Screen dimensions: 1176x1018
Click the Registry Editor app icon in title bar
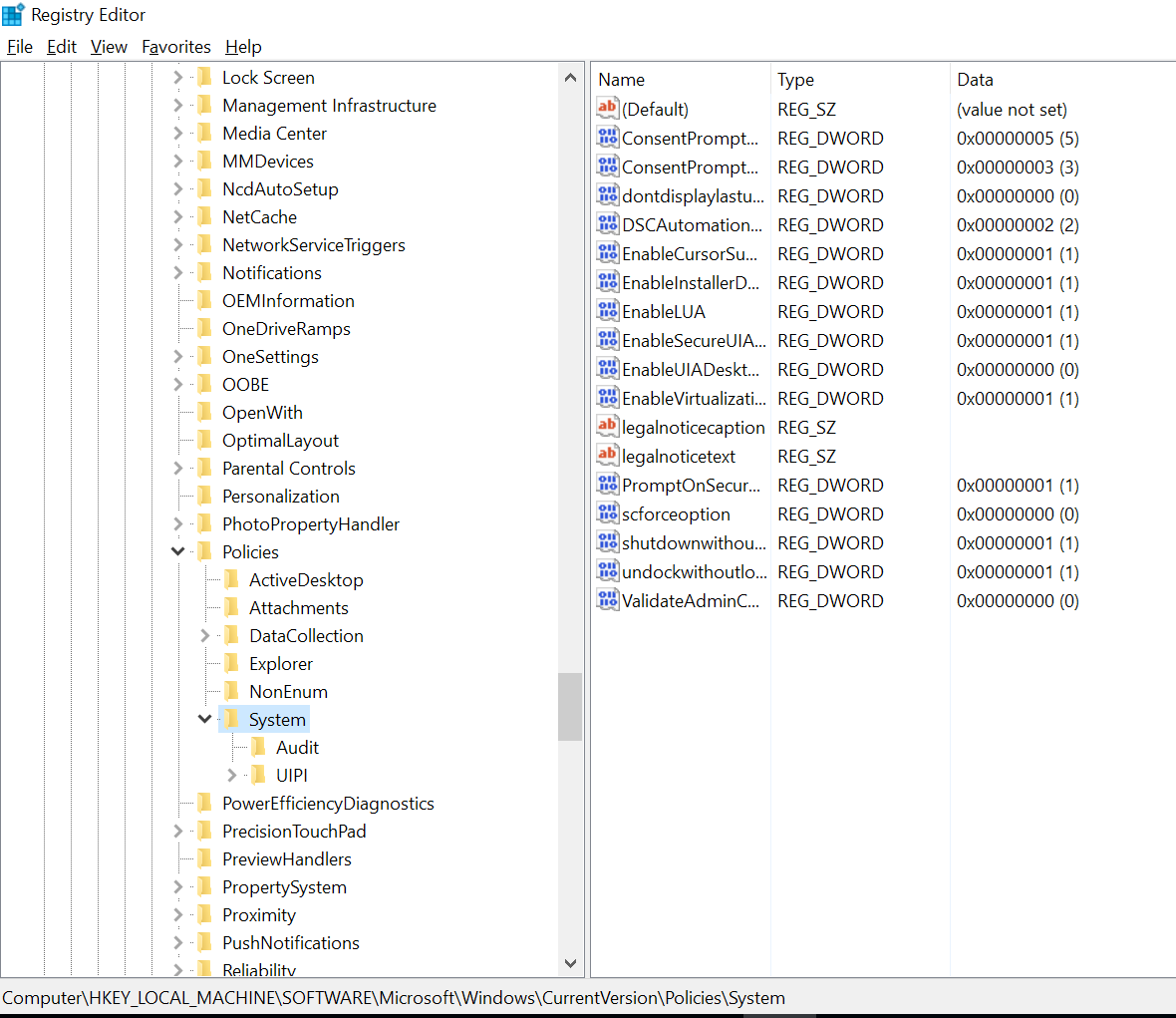coord(13,14)
